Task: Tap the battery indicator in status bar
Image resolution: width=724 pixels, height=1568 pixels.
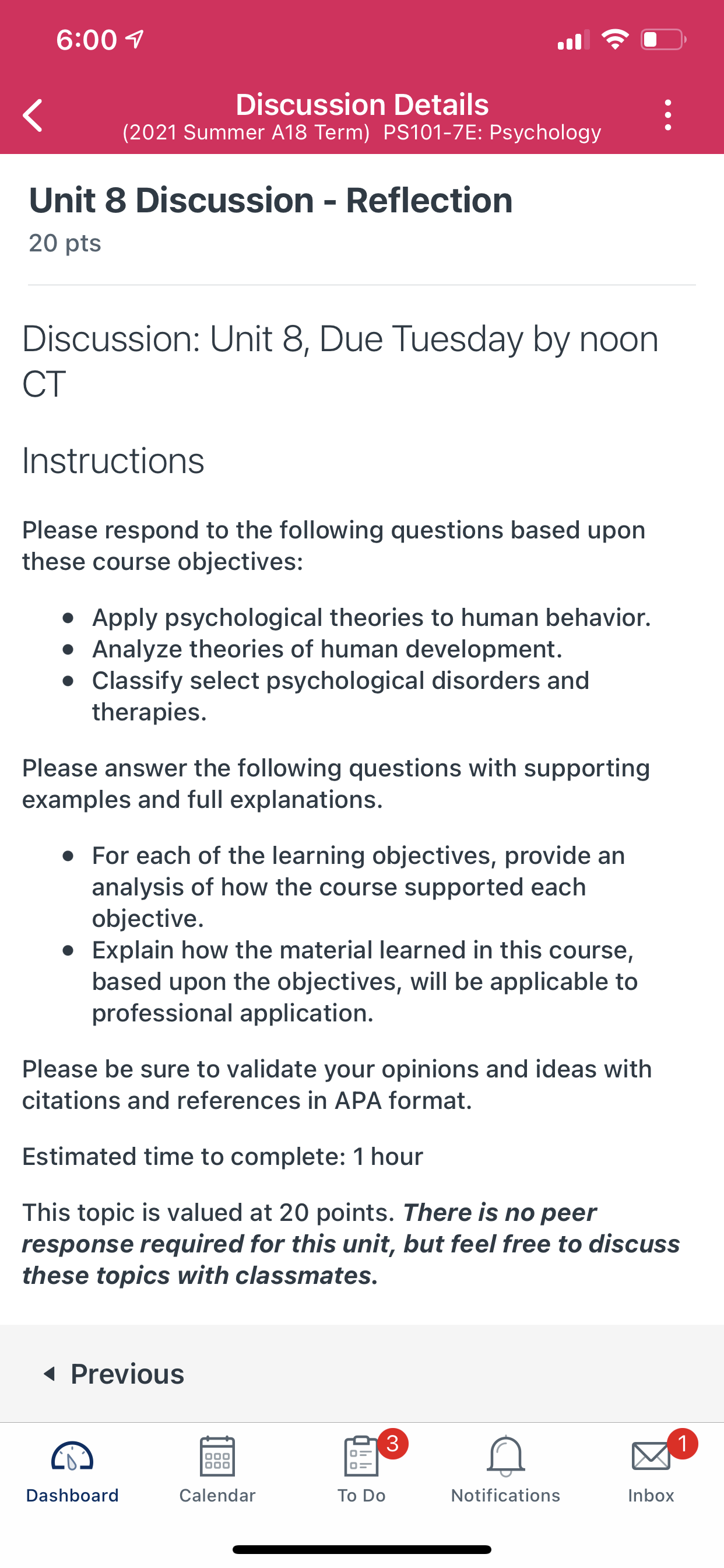Action: click(664, 40)
